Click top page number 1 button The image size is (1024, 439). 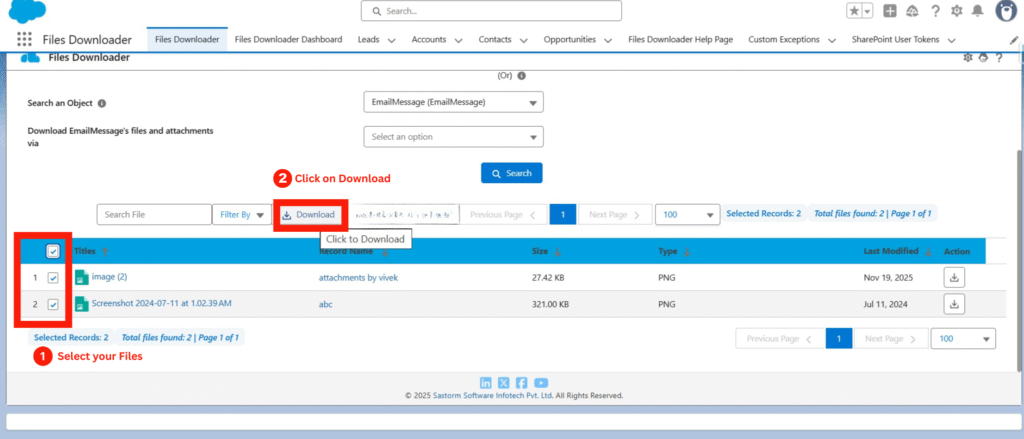point(562,214)
